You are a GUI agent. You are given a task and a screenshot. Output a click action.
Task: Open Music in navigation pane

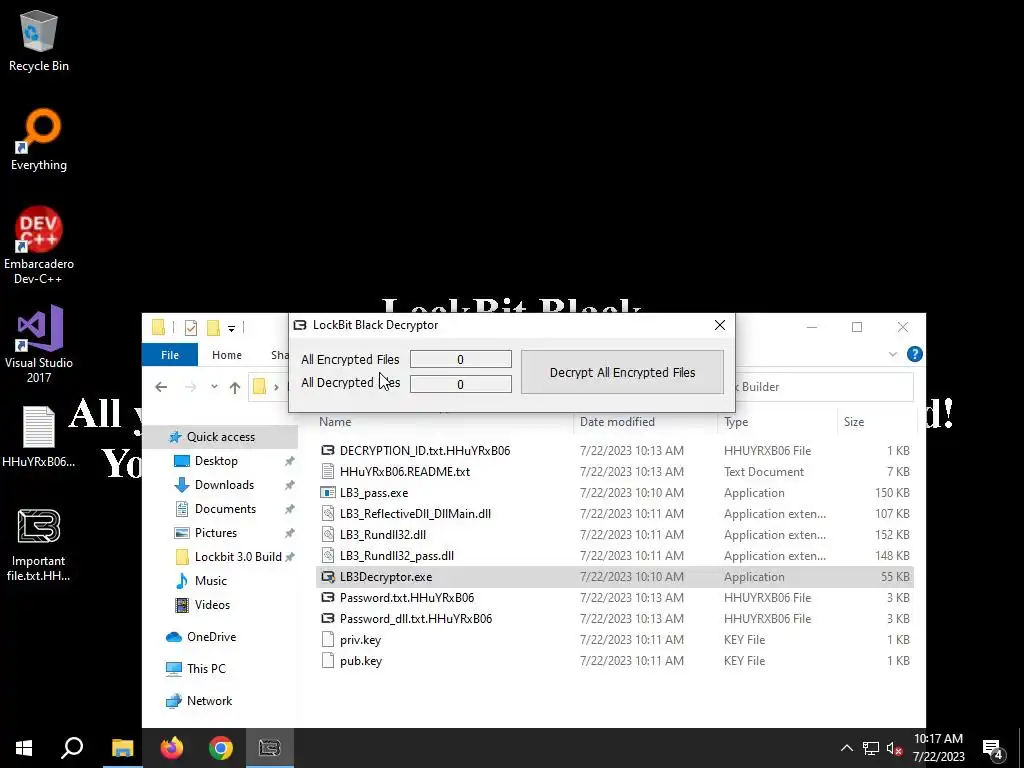[x=210, y=581]
